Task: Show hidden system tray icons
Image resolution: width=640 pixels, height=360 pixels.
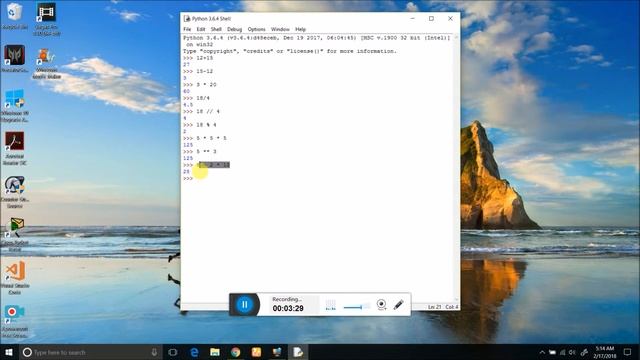Action: 542,352
